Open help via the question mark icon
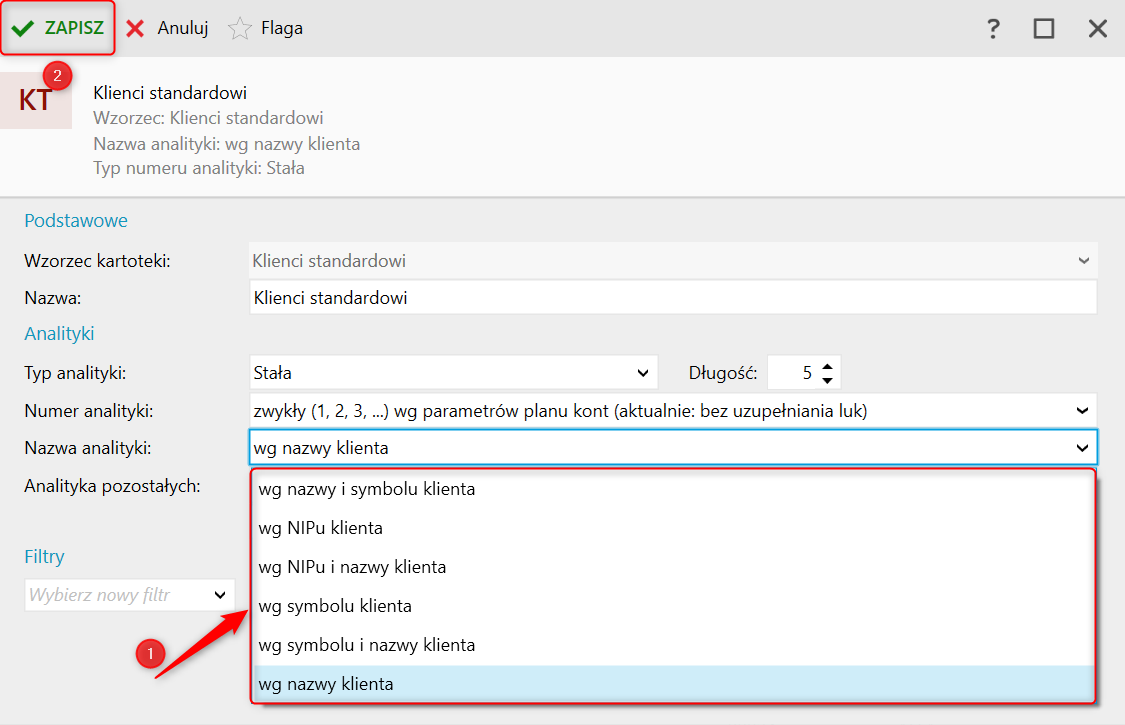This screenshot has width=1125, height=725. point(993,28)
